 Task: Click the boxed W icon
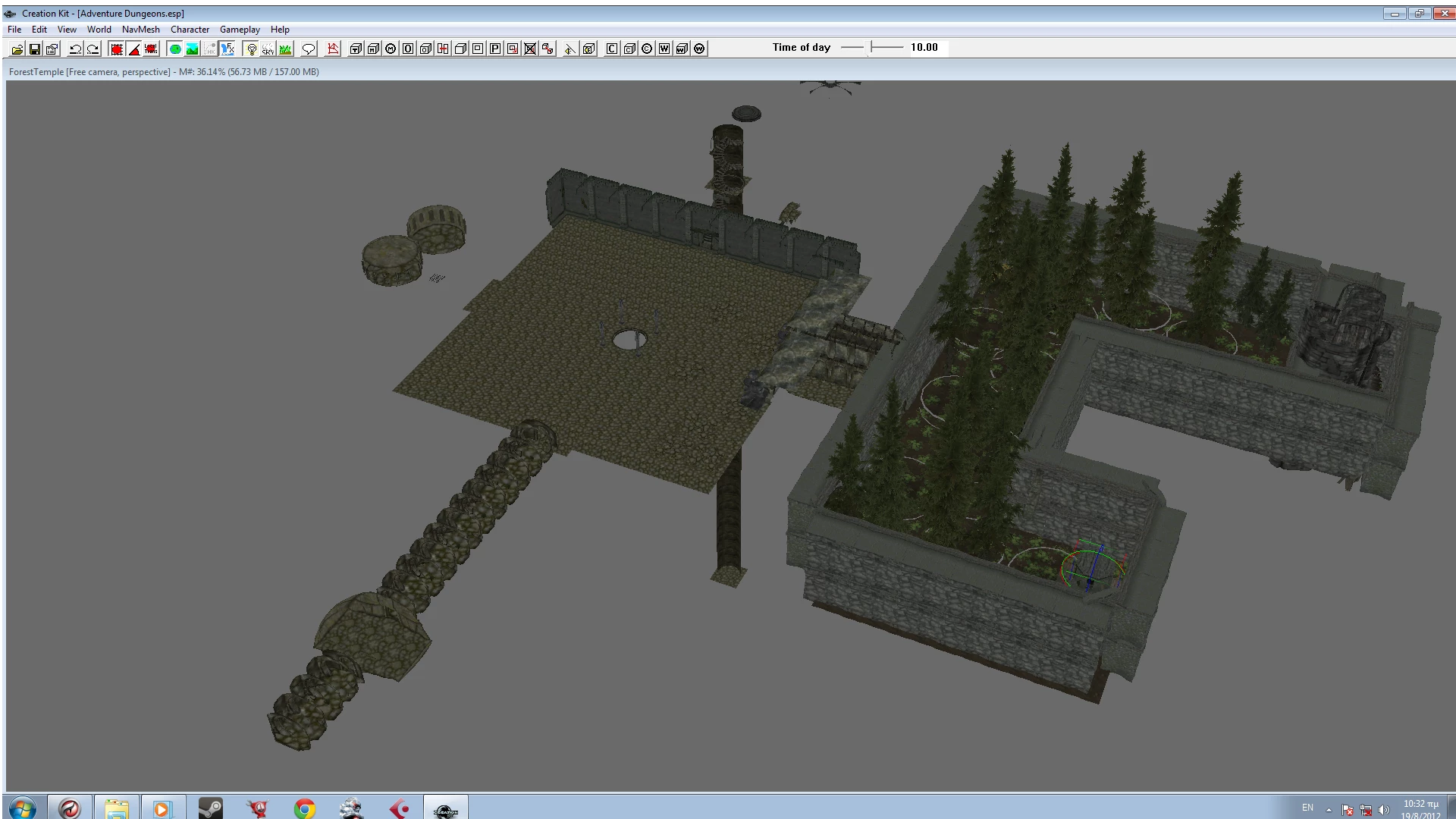pos(664,49)
